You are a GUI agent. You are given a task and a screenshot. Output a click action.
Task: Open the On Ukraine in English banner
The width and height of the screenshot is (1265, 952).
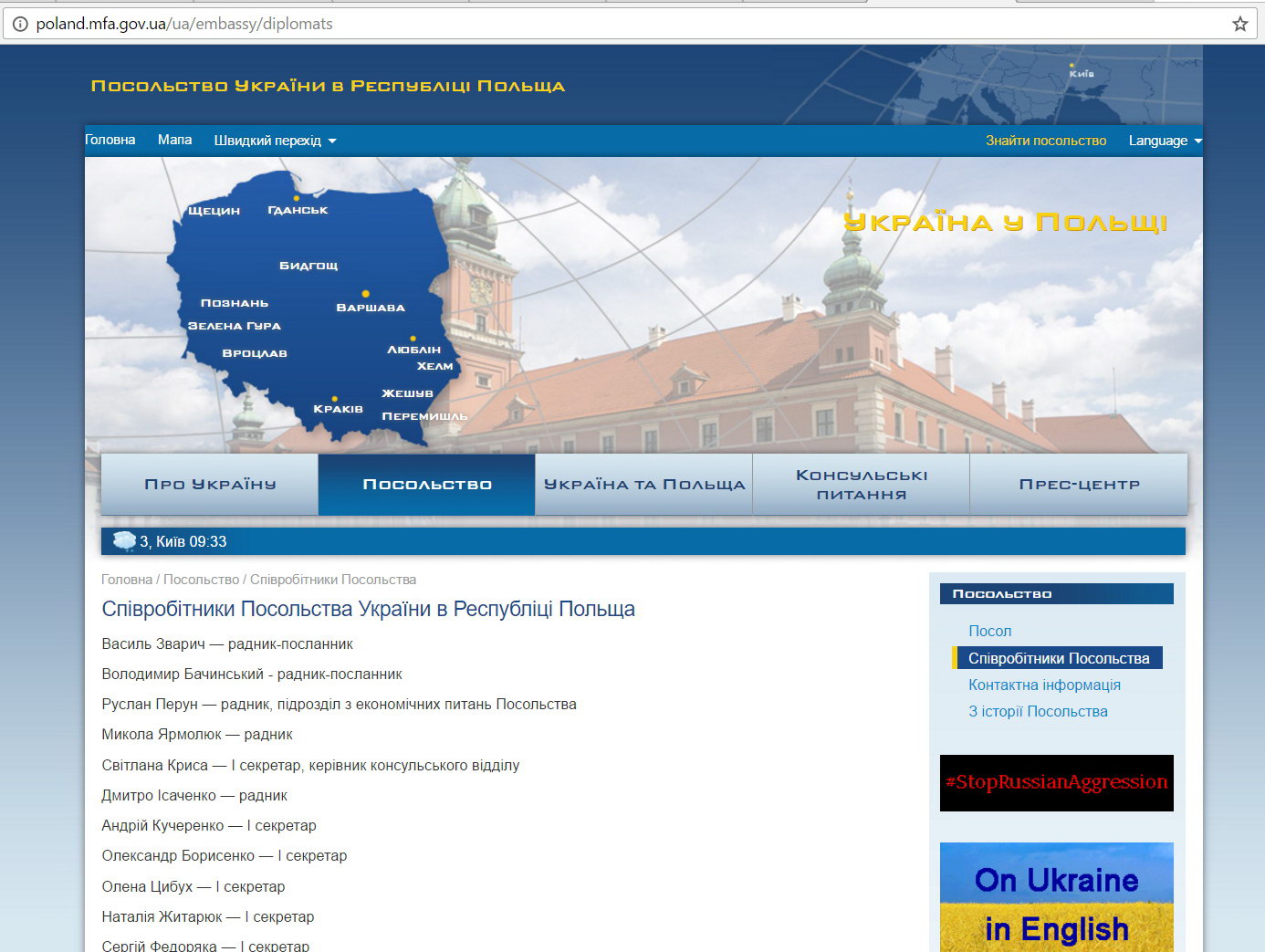[1056, 899]
